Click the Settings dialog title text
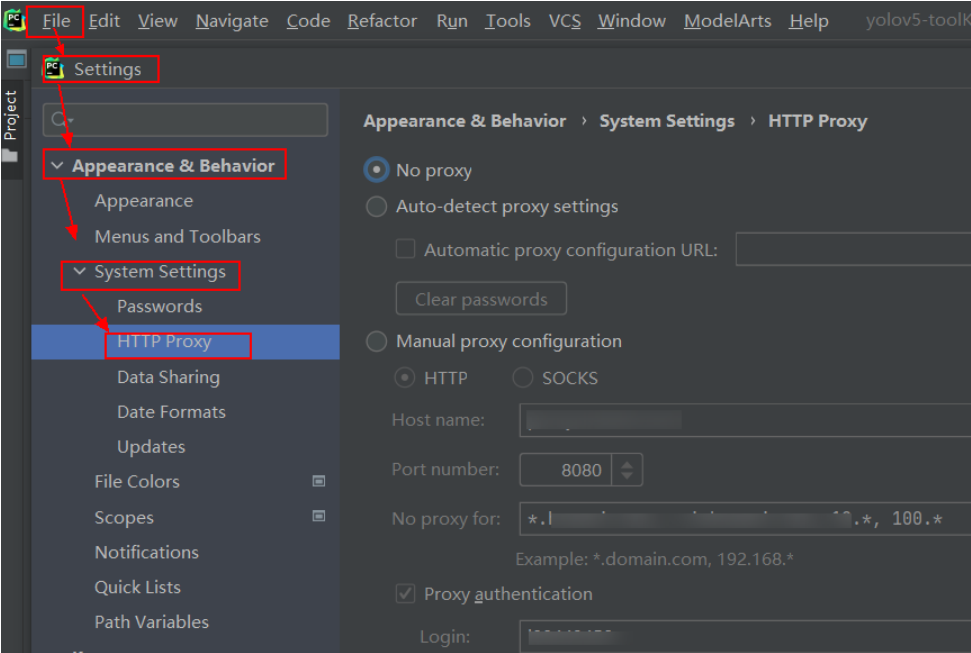Image resolution: width=971 pixels, height=653 pixels. click(108, 69)
